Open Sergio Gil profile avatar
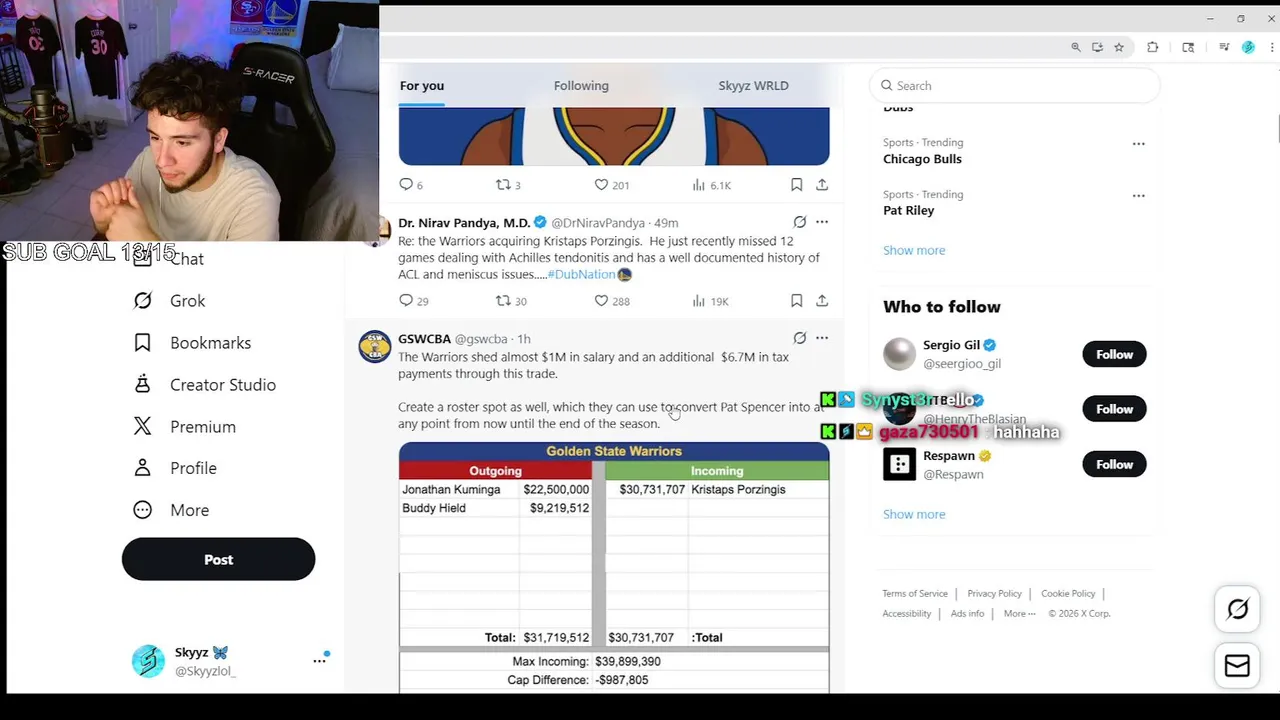This screenshot has width=1280, height=720. pyautogui.click(x=899, y=354)
